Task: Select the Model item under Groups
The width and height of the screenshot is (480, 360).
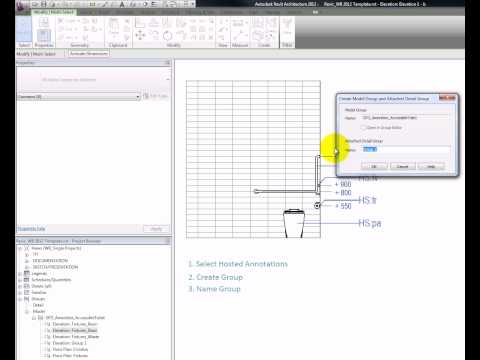Action: coord(39,311)
